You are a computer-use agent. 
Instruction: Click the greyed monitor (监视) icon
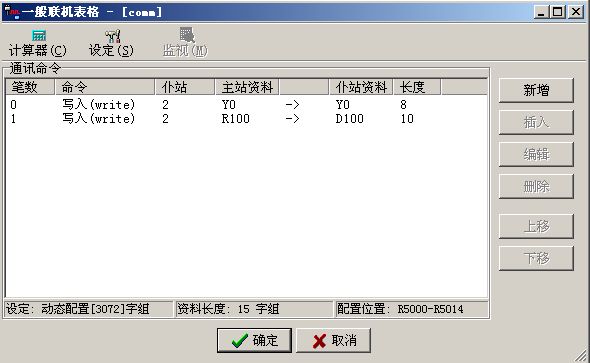point(187,35)
